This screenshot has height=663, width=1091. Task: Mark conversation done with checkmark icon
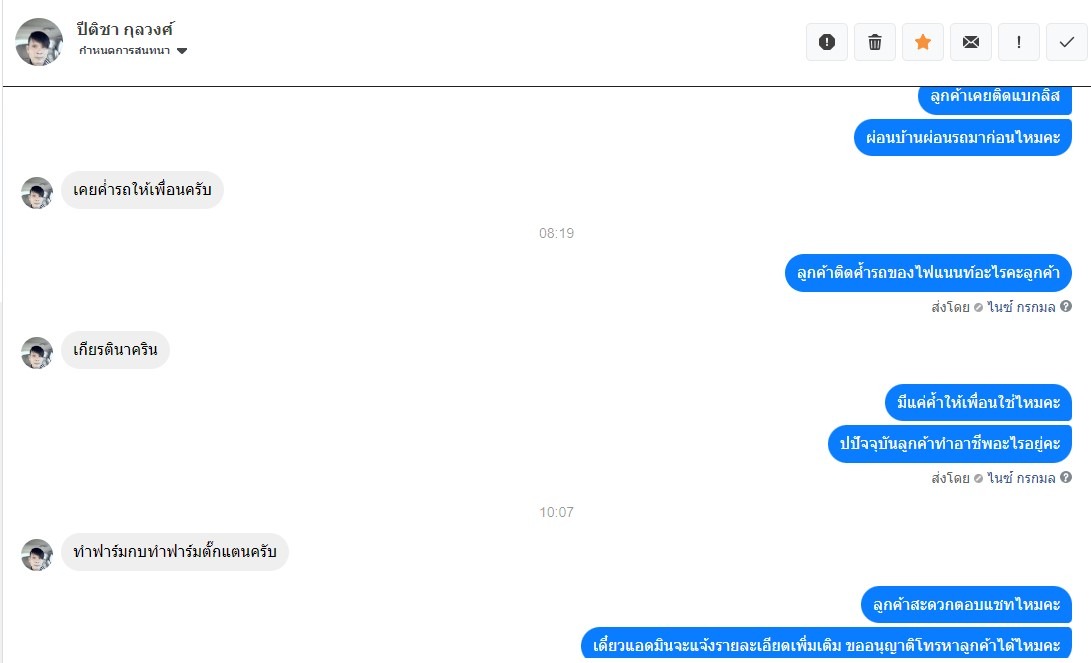coord(1067,42)
